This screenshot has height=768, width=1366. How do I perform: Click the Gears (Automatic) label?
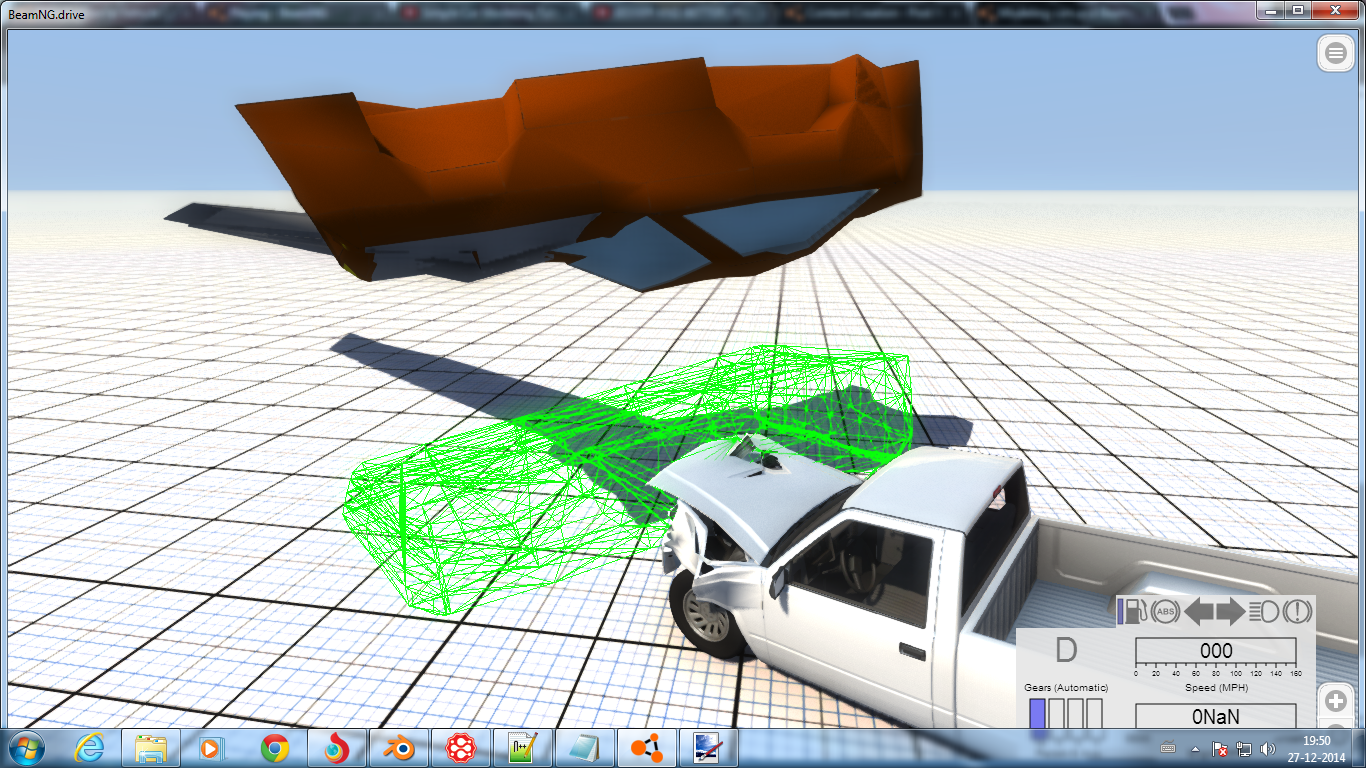point(1066,688)
